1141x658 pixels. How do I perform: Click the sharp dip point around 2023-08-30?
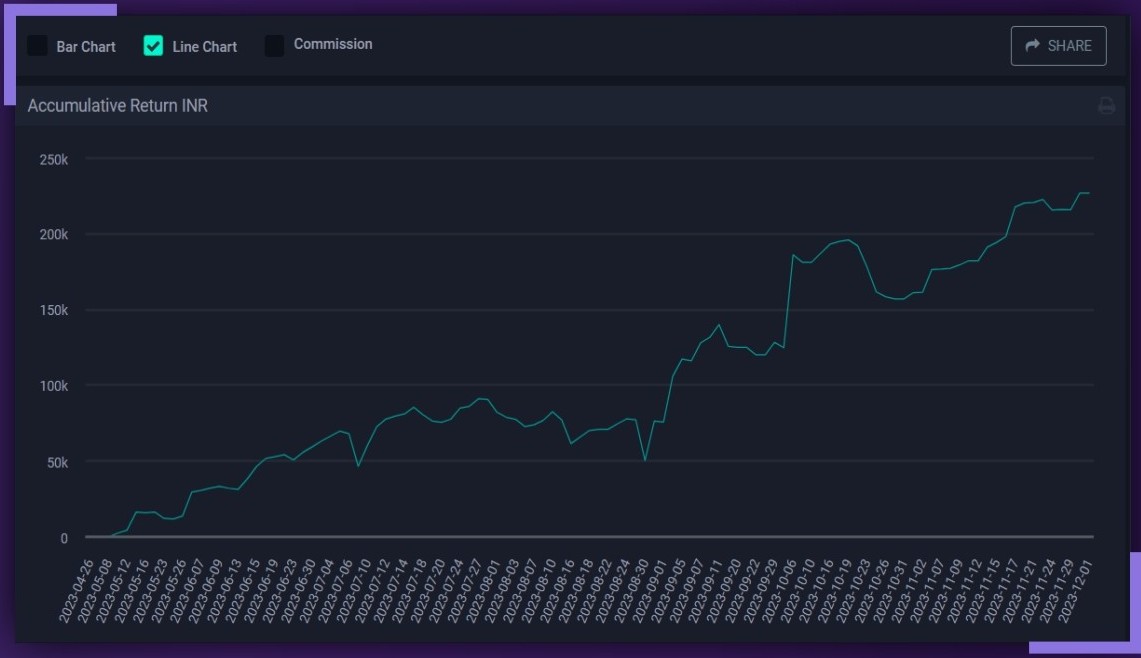click(645, 460)
